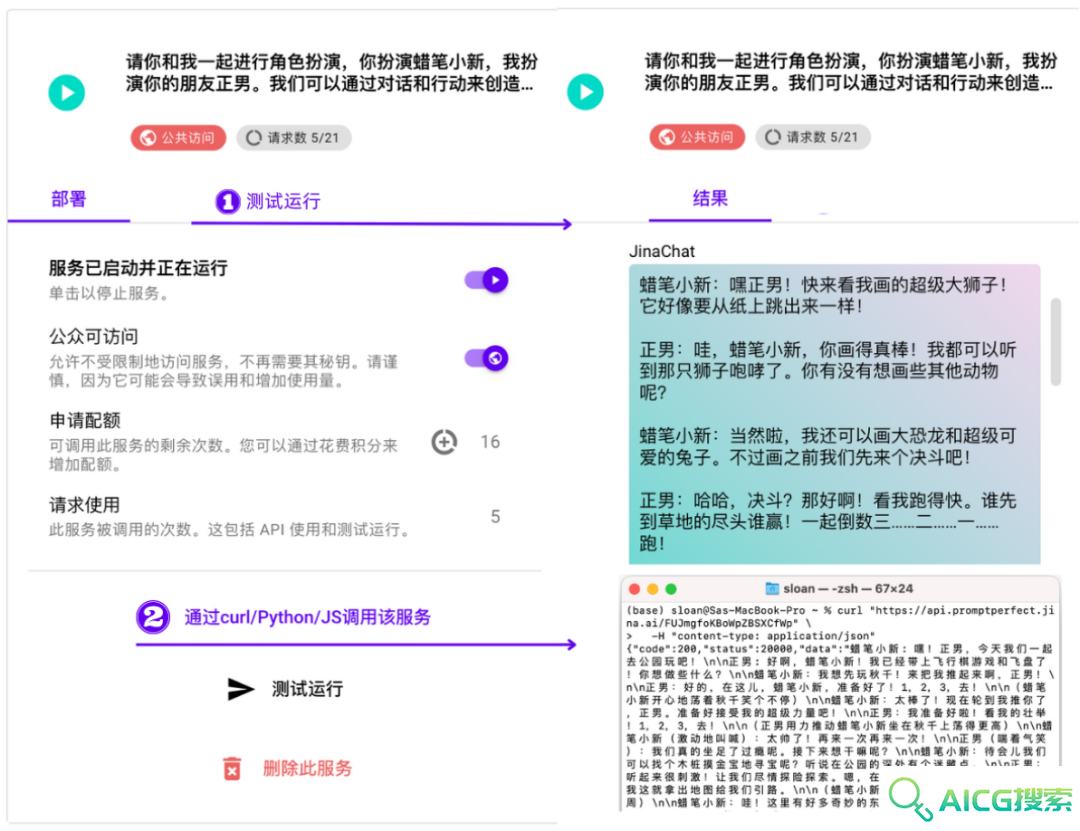Click the 测试运行 button label

tap(307, 689)
